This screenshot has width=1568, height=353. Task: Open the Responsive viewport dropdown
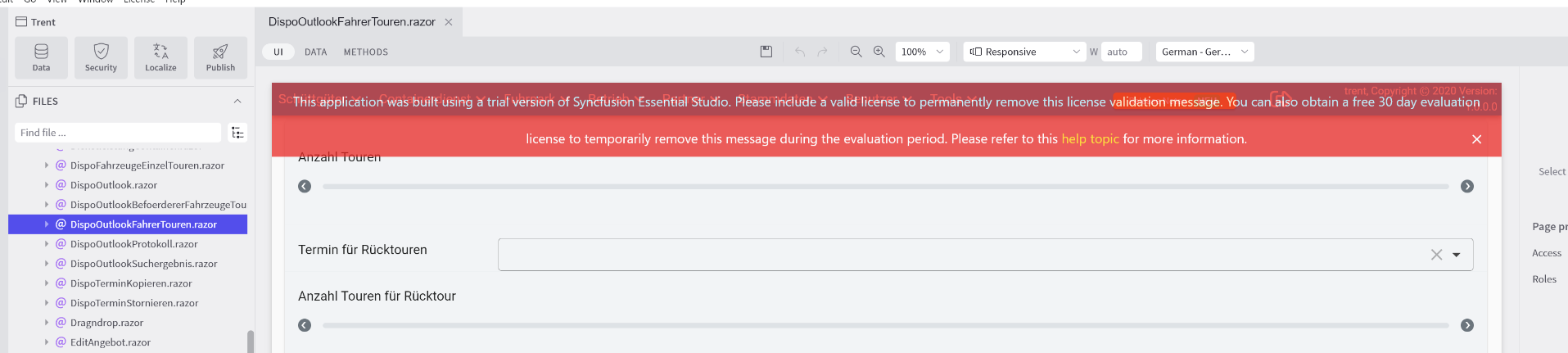click(1024, 52)
